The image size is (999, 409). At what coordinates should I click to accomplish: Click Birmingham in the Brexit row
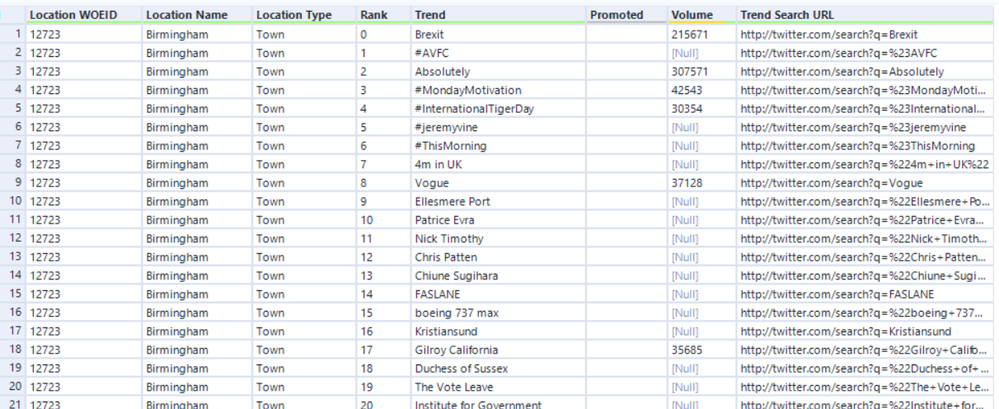coord(196,34)
